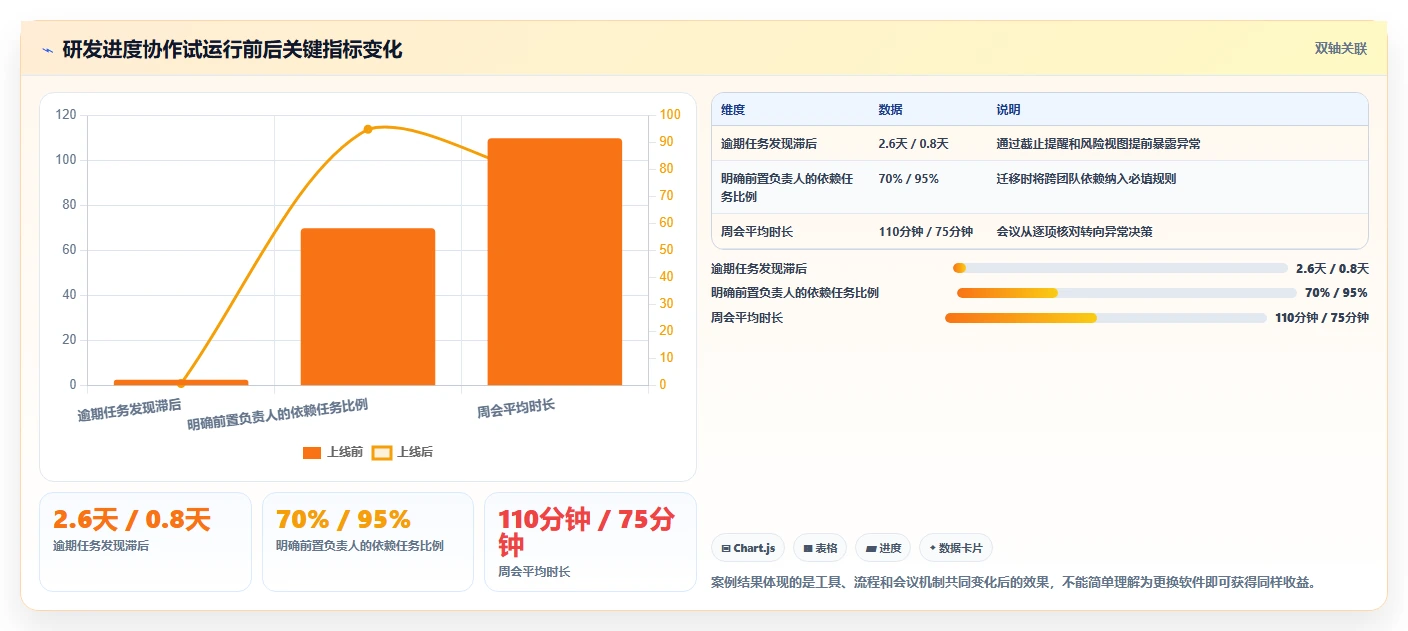
Task: Open the 70% / 95% data card
Action: click(x=368, y=542)
